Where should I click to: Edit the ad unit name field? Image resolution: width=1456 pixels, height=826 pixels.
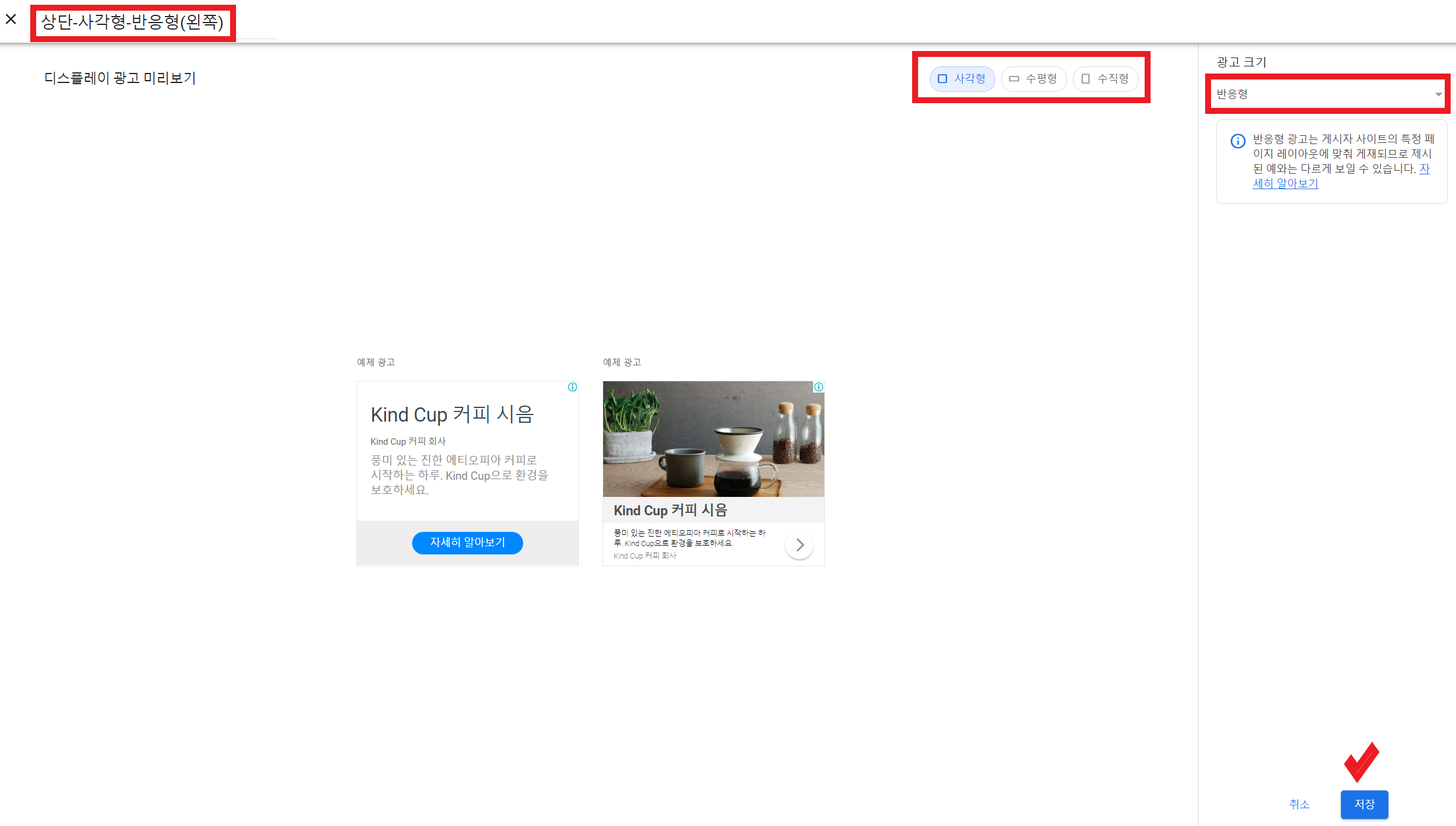[133, 23]
